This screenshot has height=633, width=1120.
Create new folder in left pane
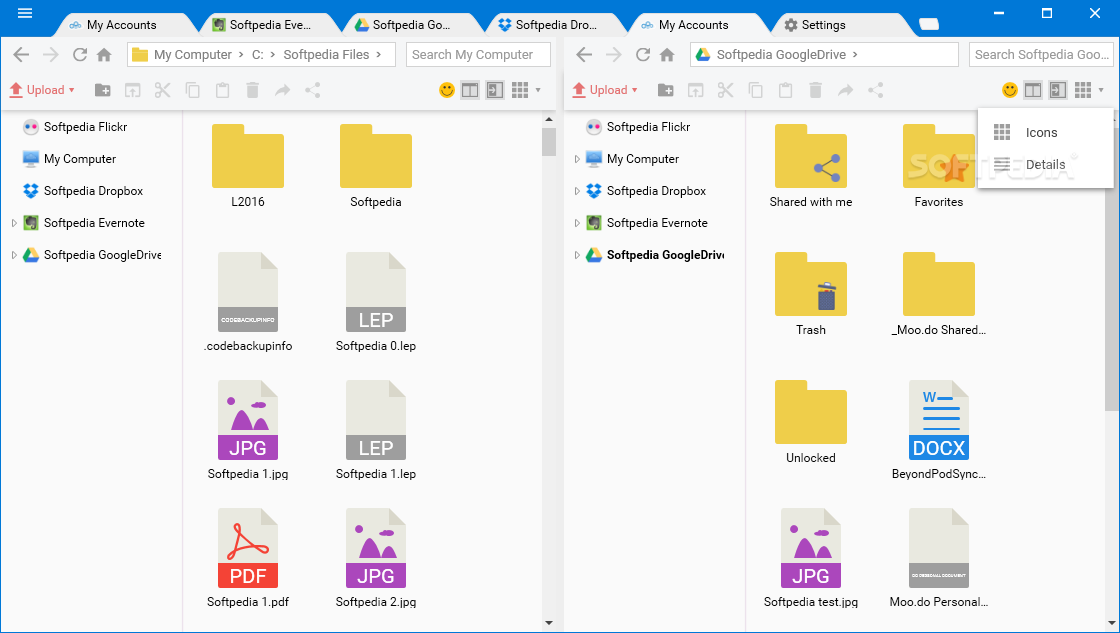(103, 90)
